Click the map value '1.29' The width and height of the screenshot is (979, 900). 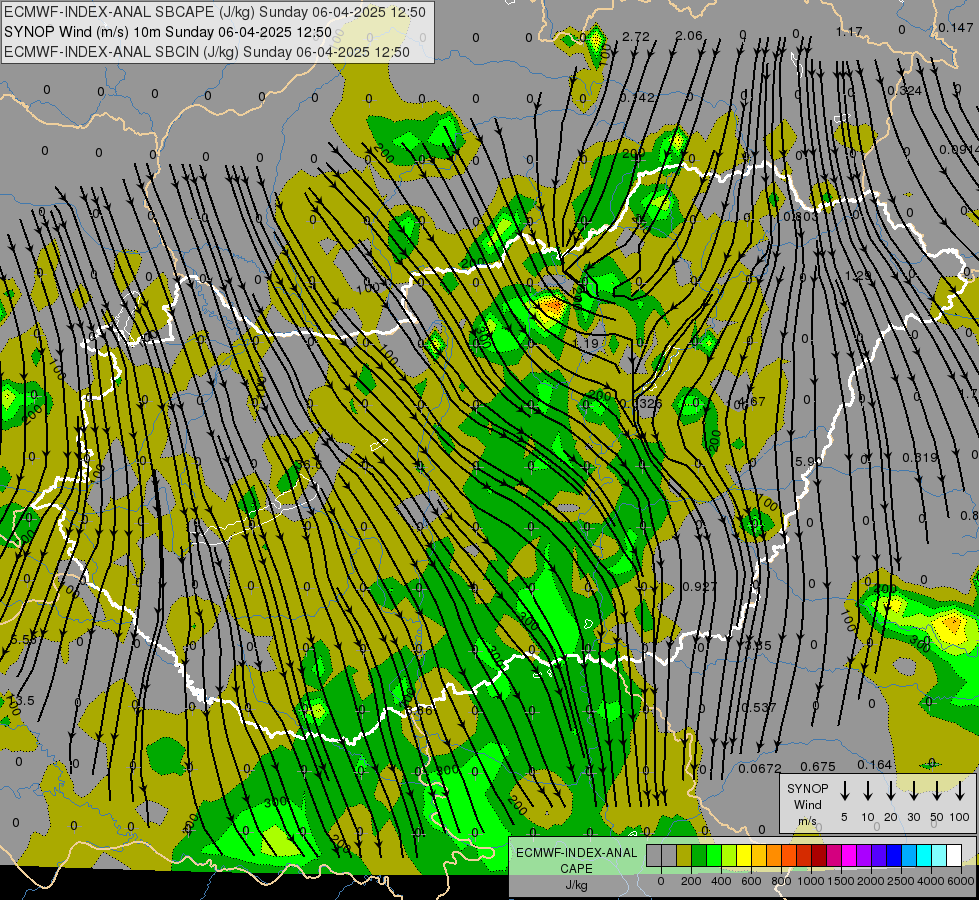click(x=858, y=275)
